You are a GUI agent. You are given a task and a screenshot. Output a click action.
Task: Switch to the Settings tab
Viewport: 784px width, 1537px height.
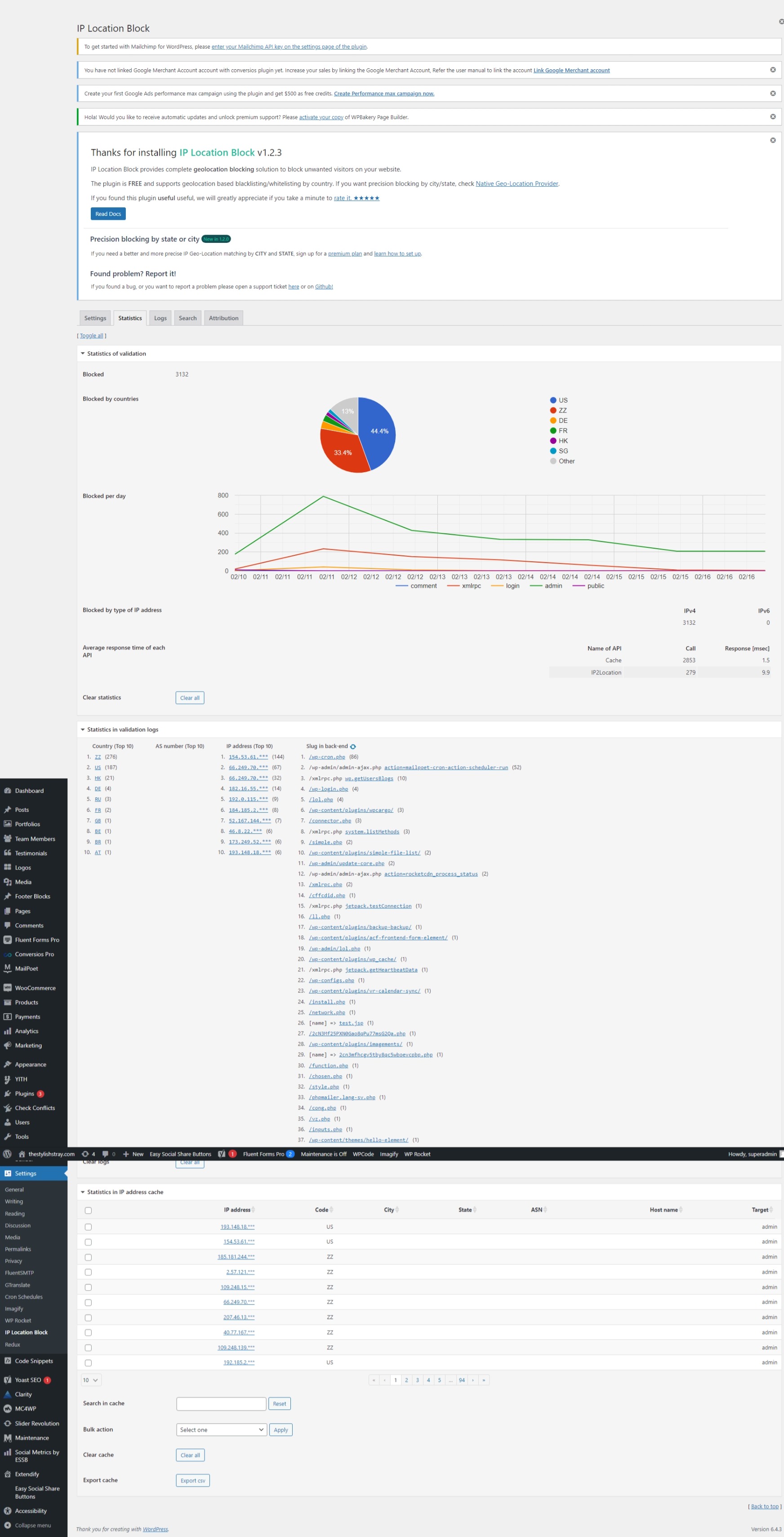point(95,318)
